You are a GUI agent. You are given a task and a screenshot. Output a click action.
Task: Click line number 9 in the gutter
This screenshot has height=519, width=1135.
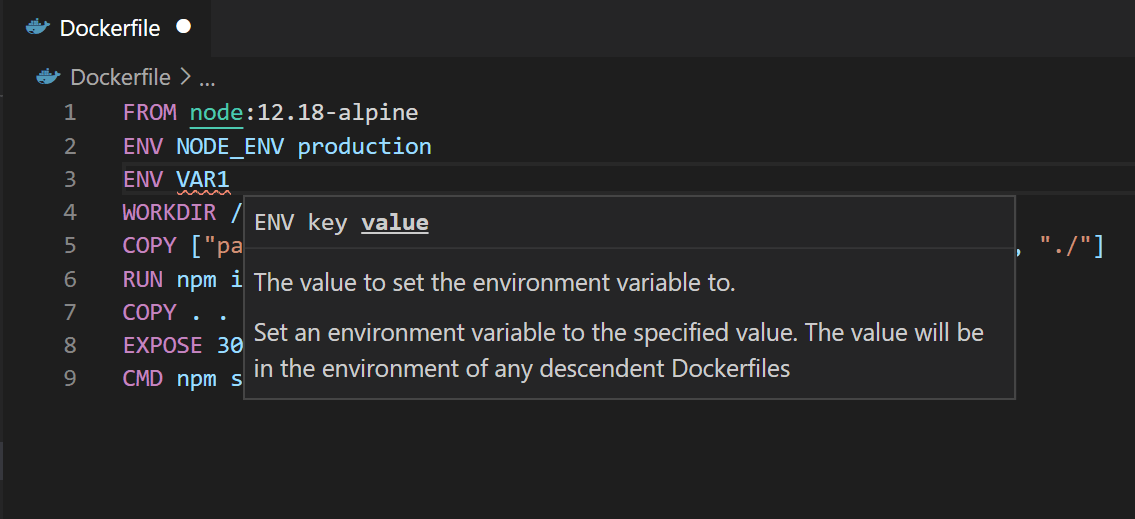(69, 379)
